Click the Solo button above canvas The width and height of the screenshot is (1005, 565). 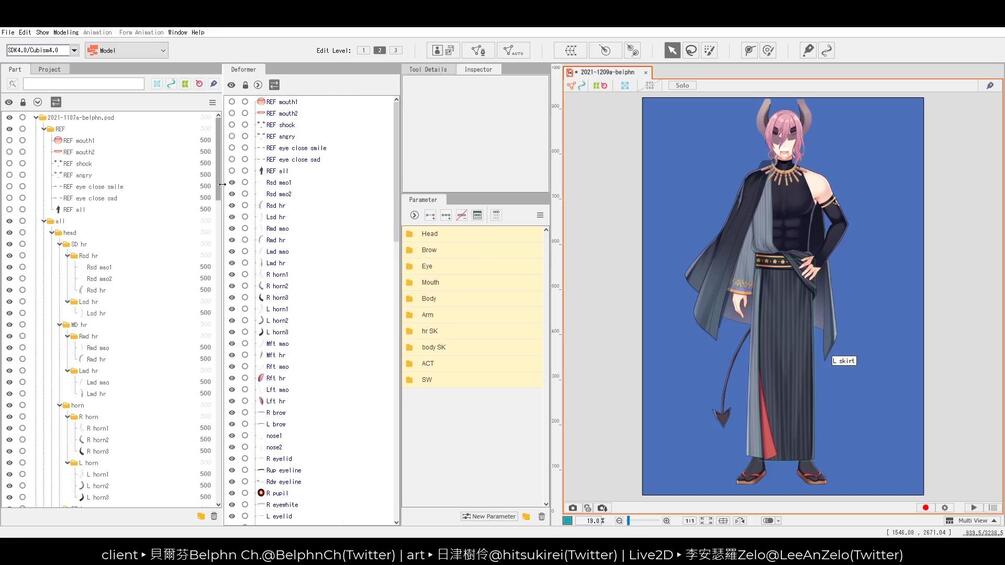click(x=682, y=85)
